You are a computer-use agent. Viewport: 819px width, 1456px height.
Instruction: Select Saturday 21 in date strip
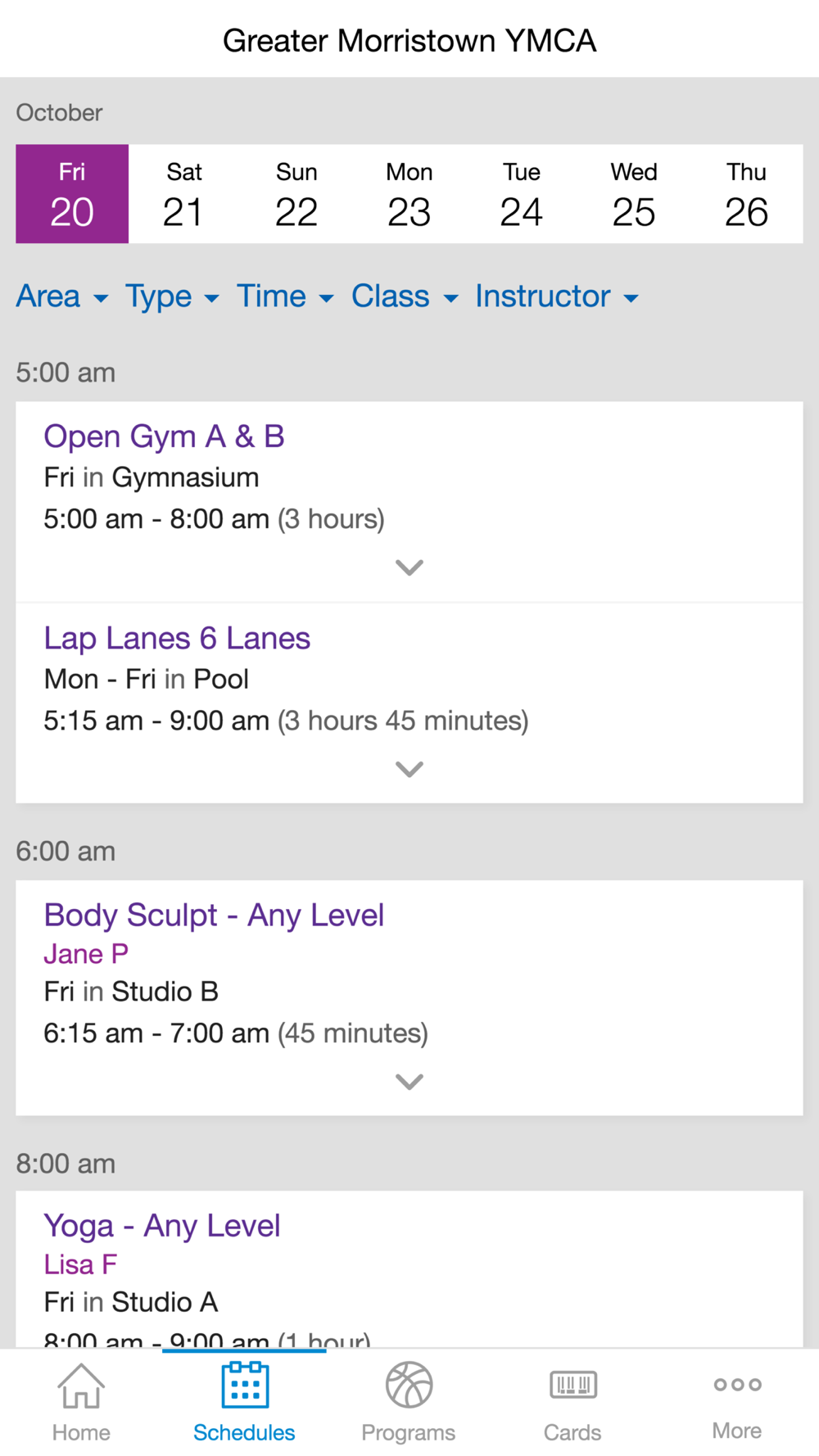pyautogui.click(x=184, y=194)
